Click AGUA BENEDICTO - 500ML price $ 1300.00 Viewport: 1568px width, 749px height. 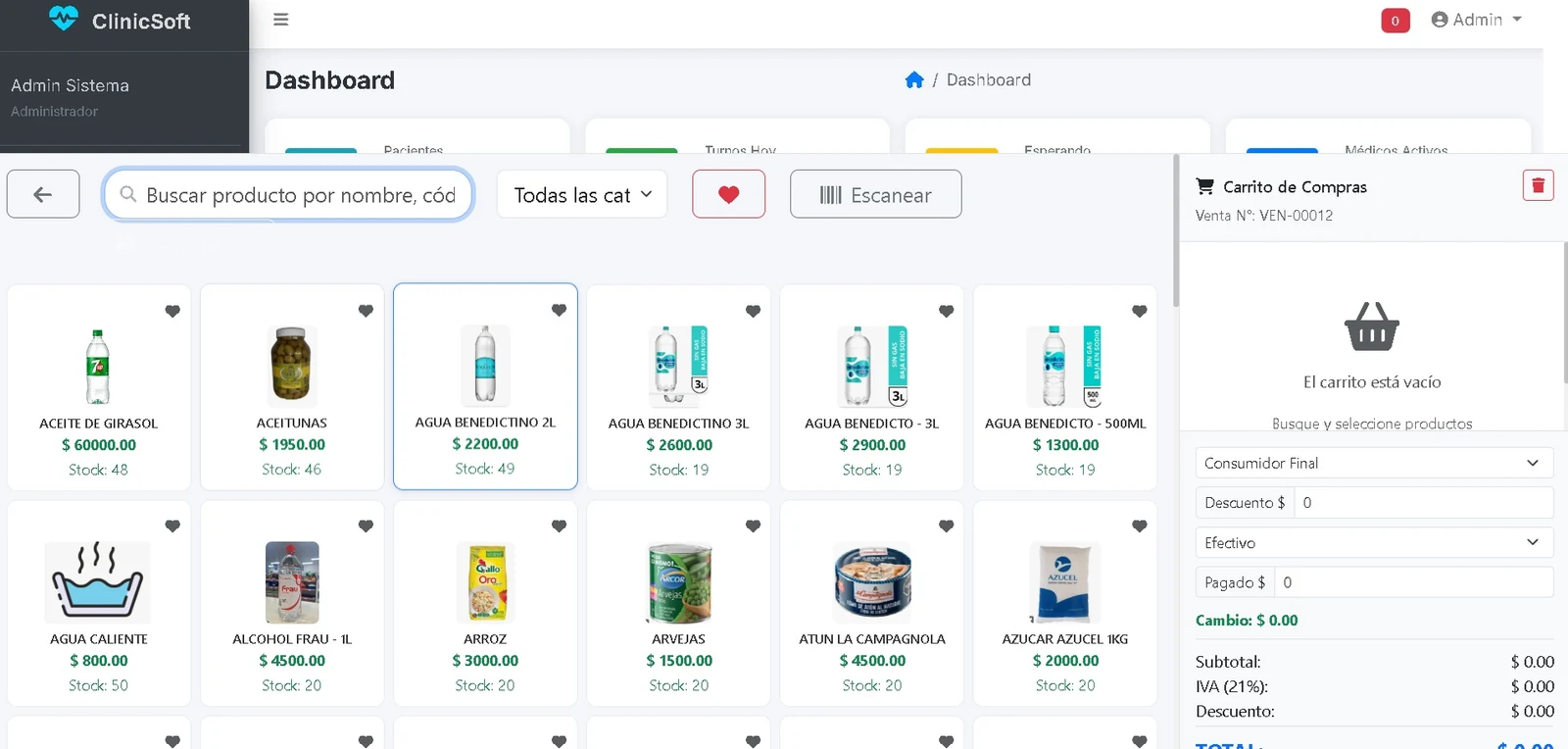click(x=1065, y=445)
